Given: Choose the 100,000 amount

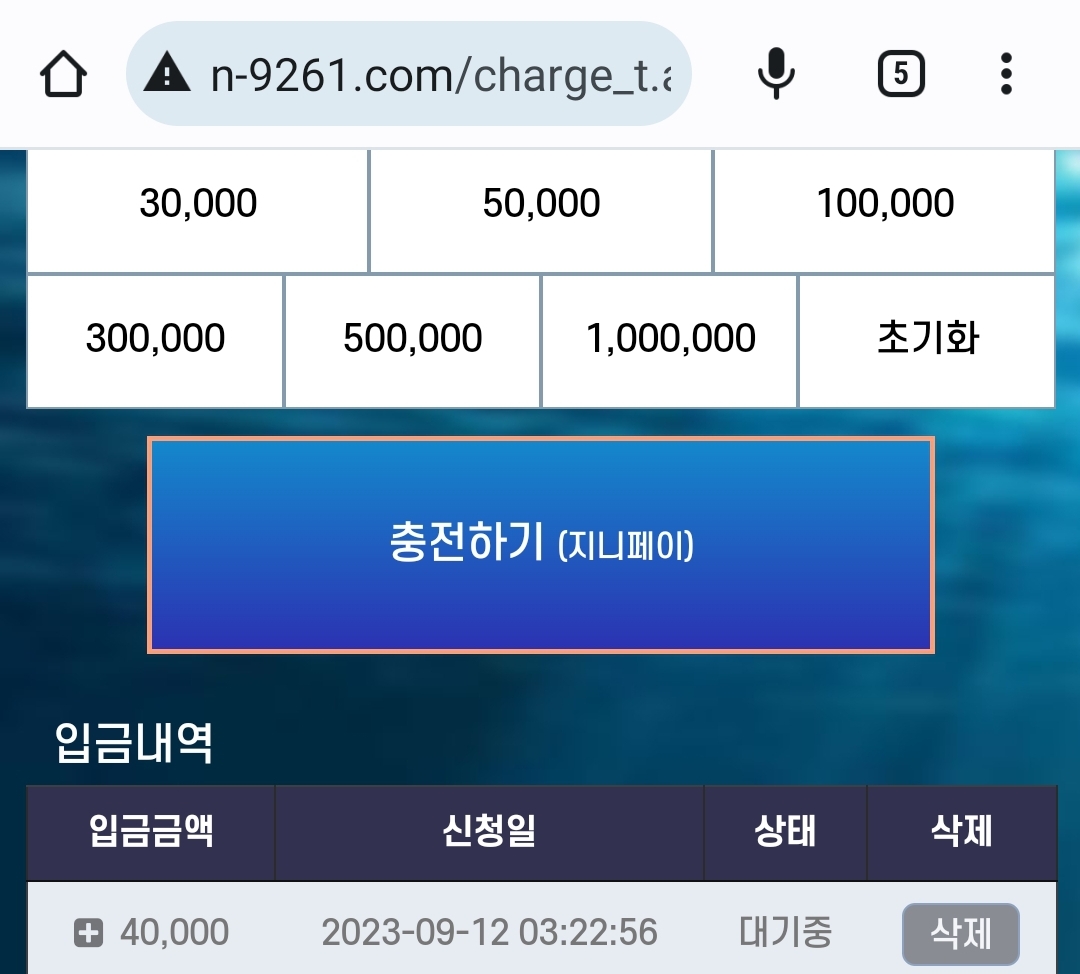Looking at the screenshot, I should coord(884,204).
